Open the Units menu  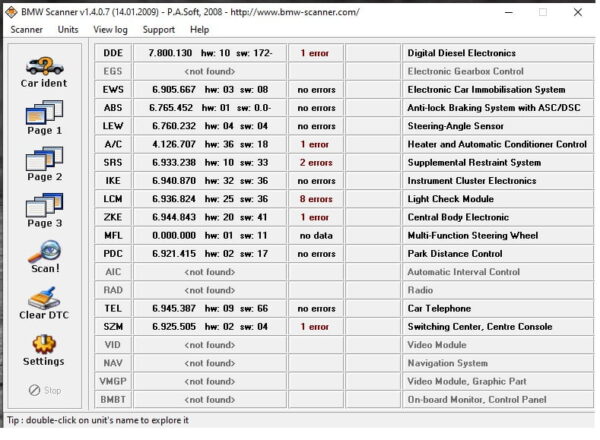tap(68, 29)
